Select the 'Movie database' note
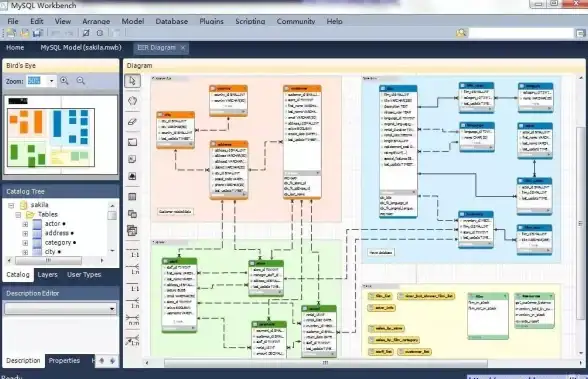 pos(381,253)
